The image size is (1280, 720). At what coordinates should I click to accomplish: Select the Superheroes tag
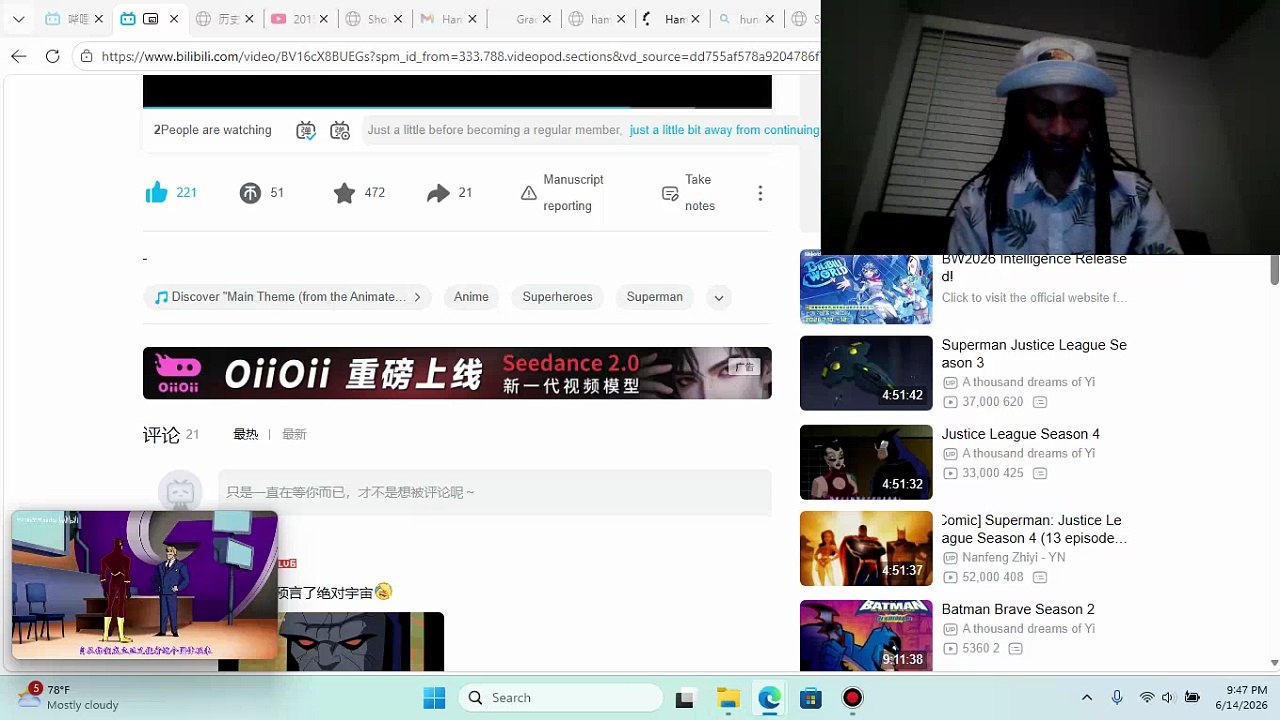[557, 297]
